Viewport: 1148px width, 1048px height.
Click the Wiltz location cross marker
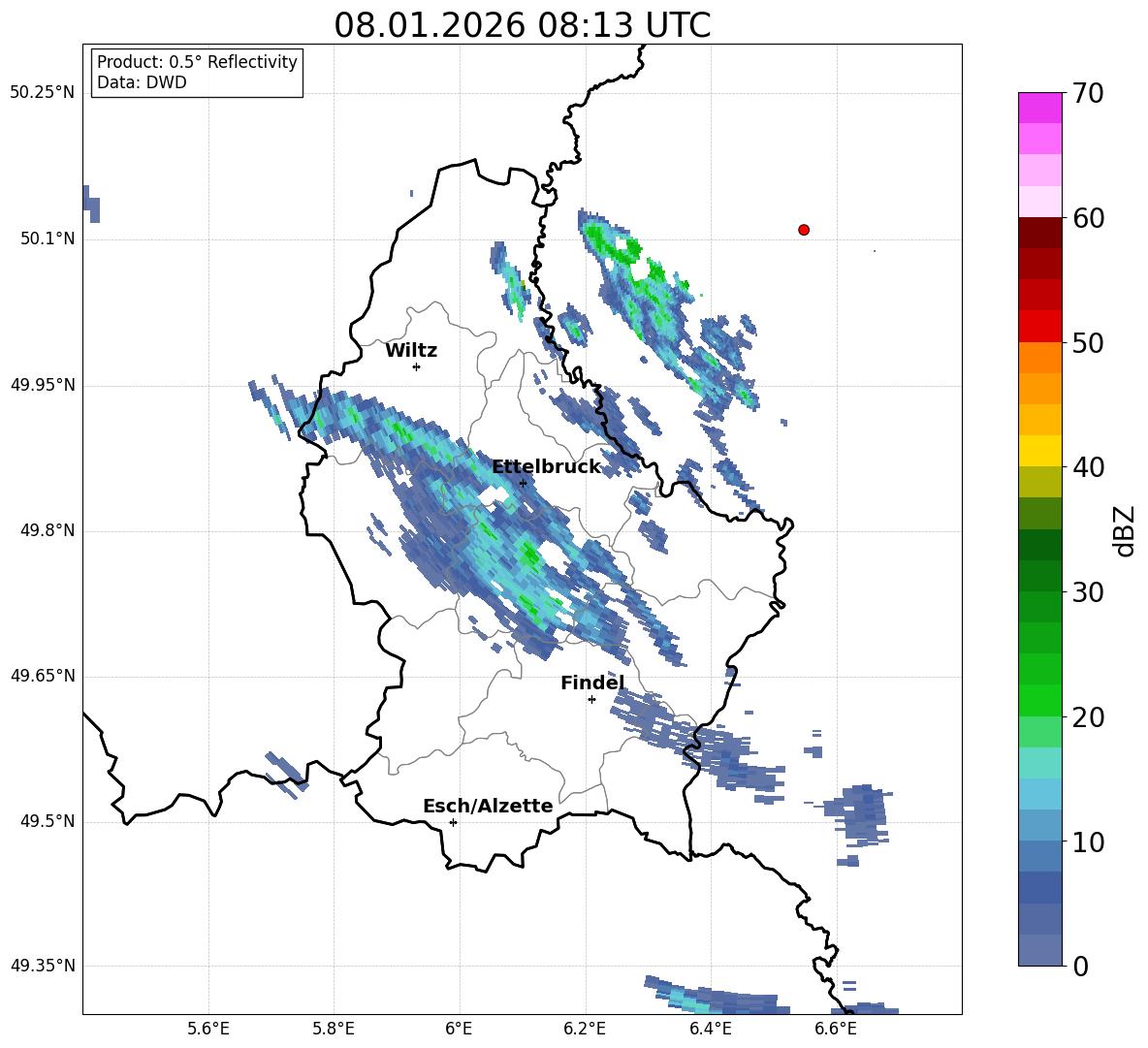tap(417, 366)
